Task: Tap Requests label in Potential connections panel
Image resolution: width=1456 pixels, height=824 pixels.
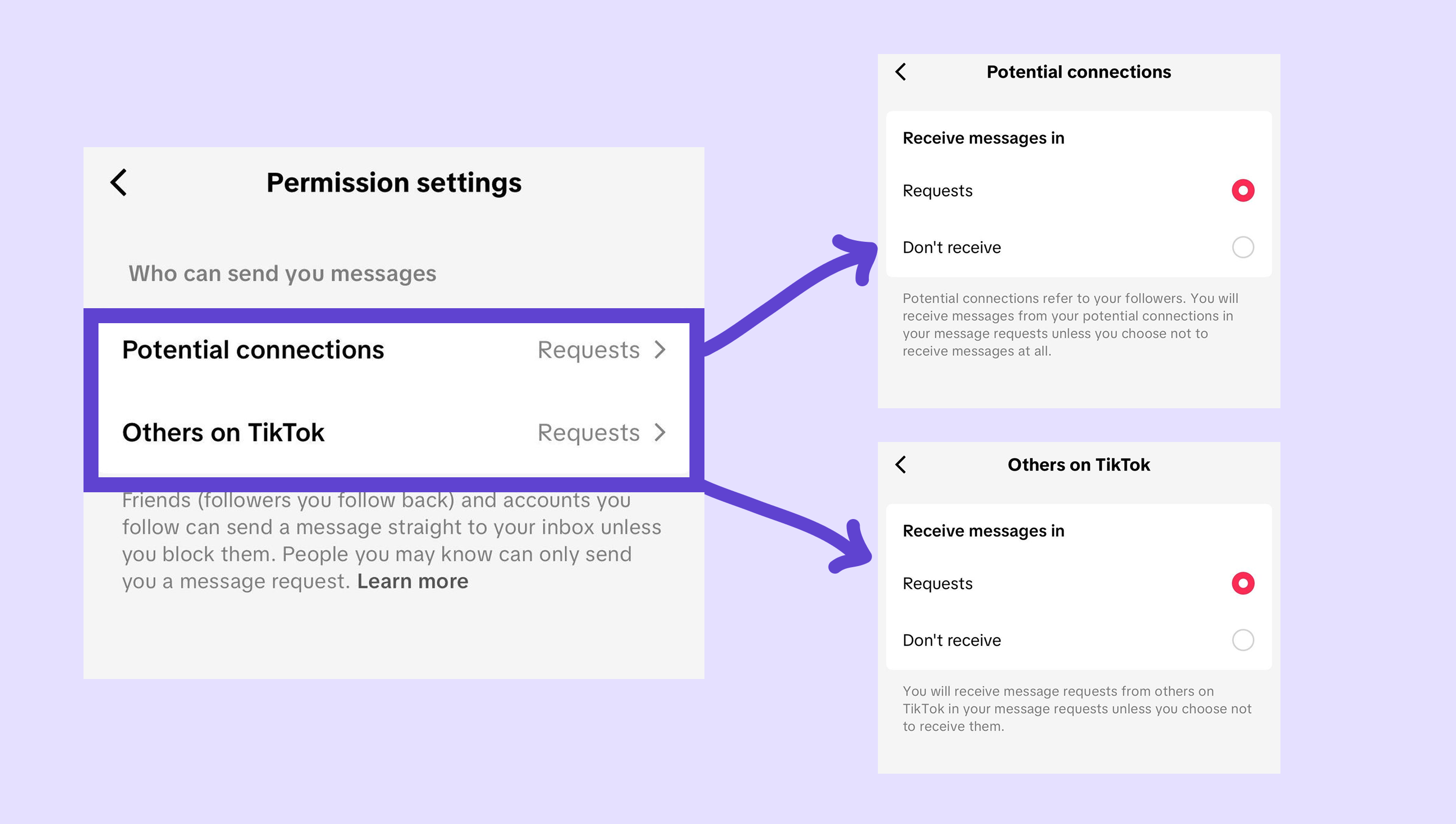Action: [937, 190]
